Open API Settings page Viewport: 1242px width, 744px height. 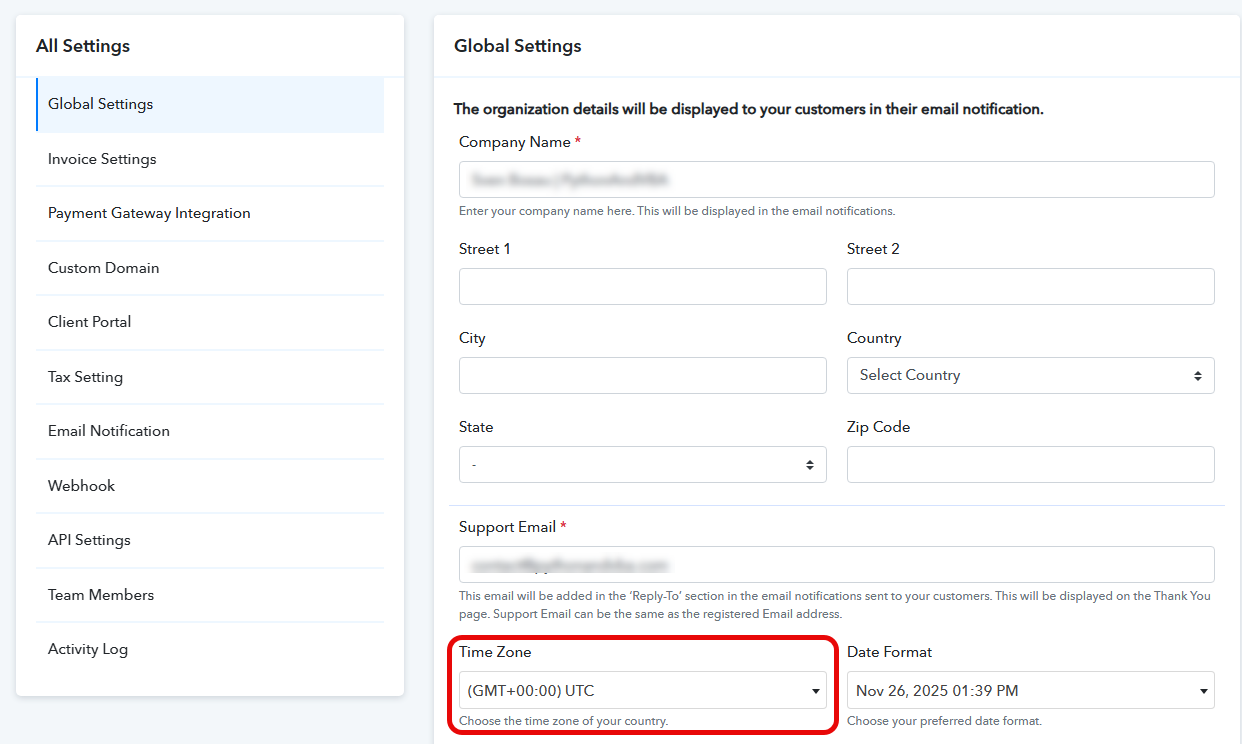90,540
